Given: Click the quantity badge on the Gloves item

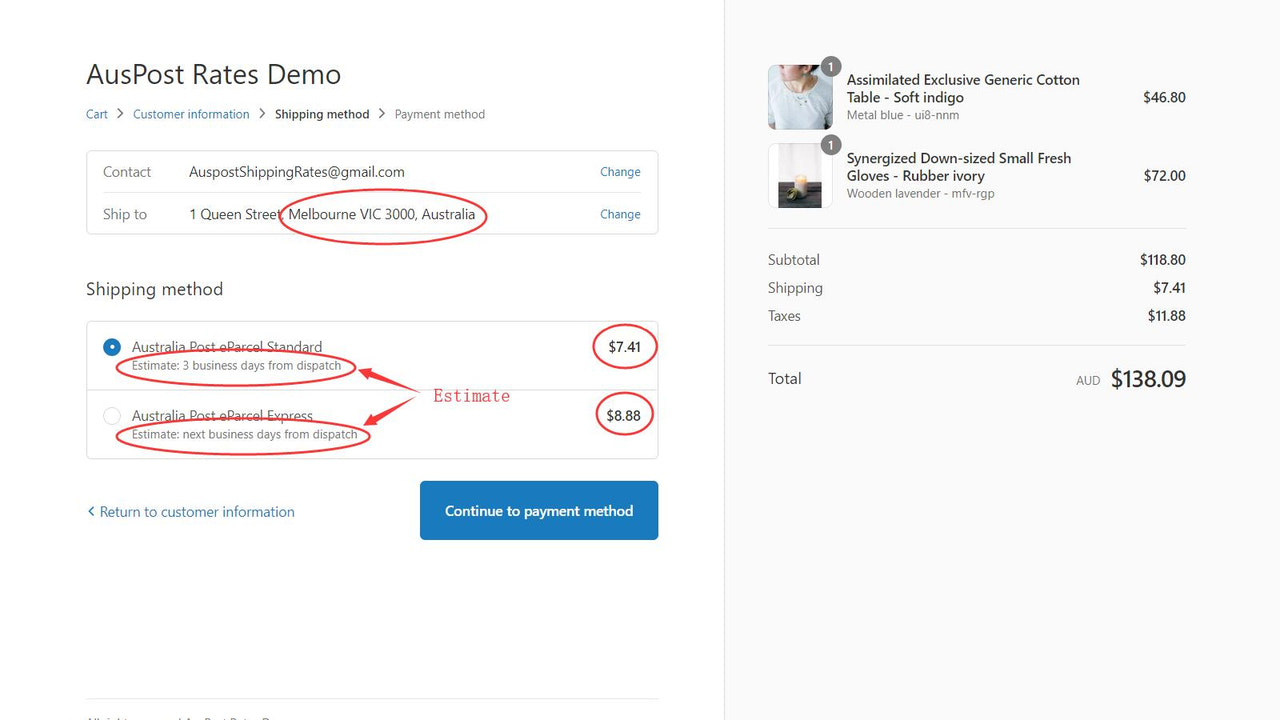Looking at the screenshot, I should [831, 145].
